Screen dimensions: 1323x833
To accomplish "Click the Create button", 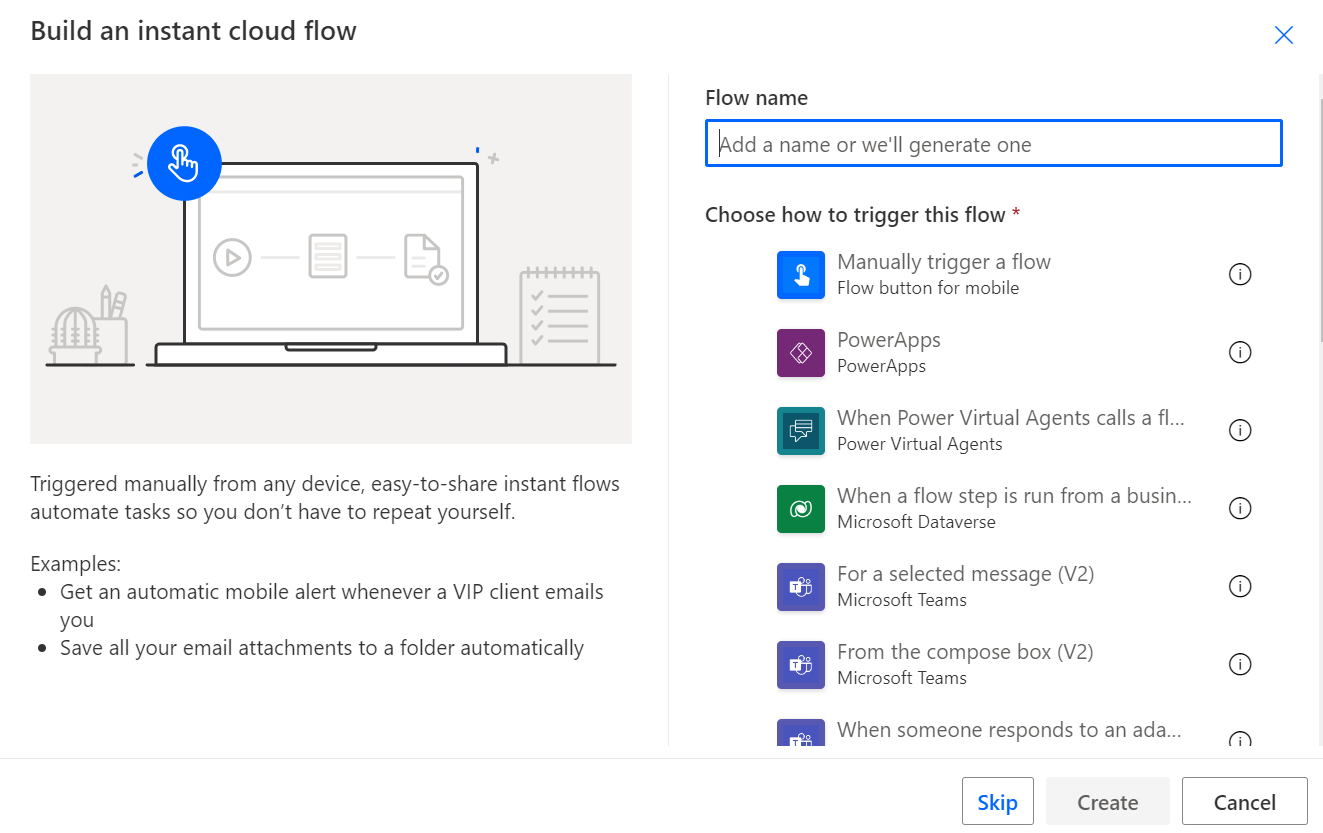I will [1108, 802].
